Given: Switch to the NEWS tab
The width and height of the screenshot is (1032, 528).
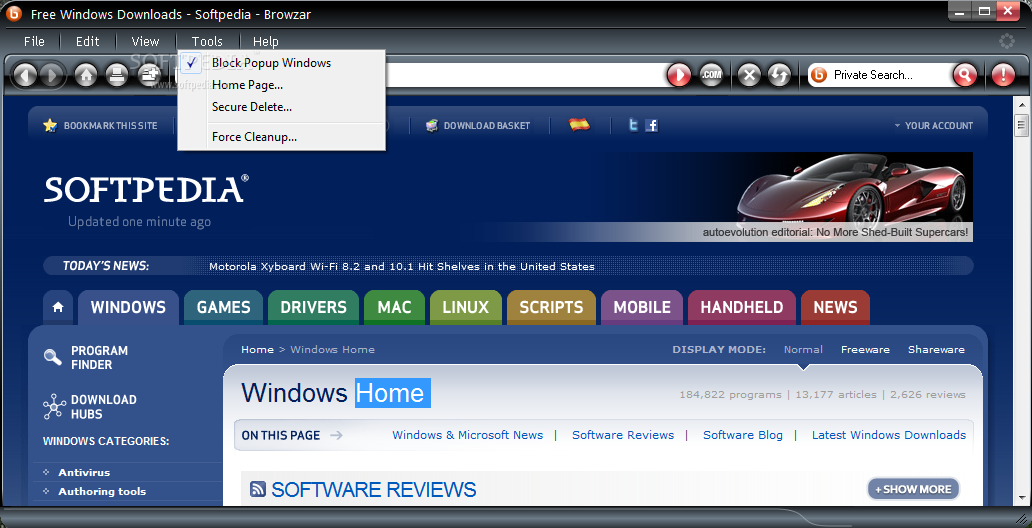Looking at the screenshot, I should click(835, 307).
